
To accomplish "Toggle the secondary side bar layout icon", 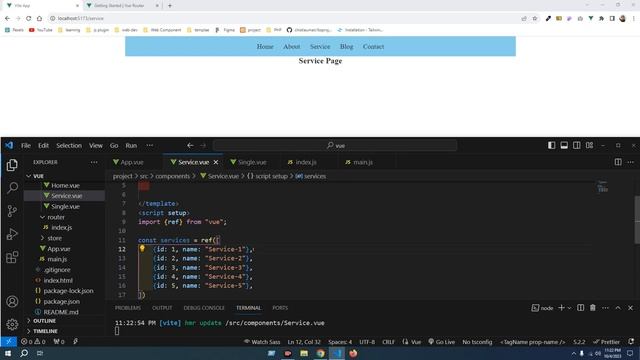I will [x=577, y=145].
